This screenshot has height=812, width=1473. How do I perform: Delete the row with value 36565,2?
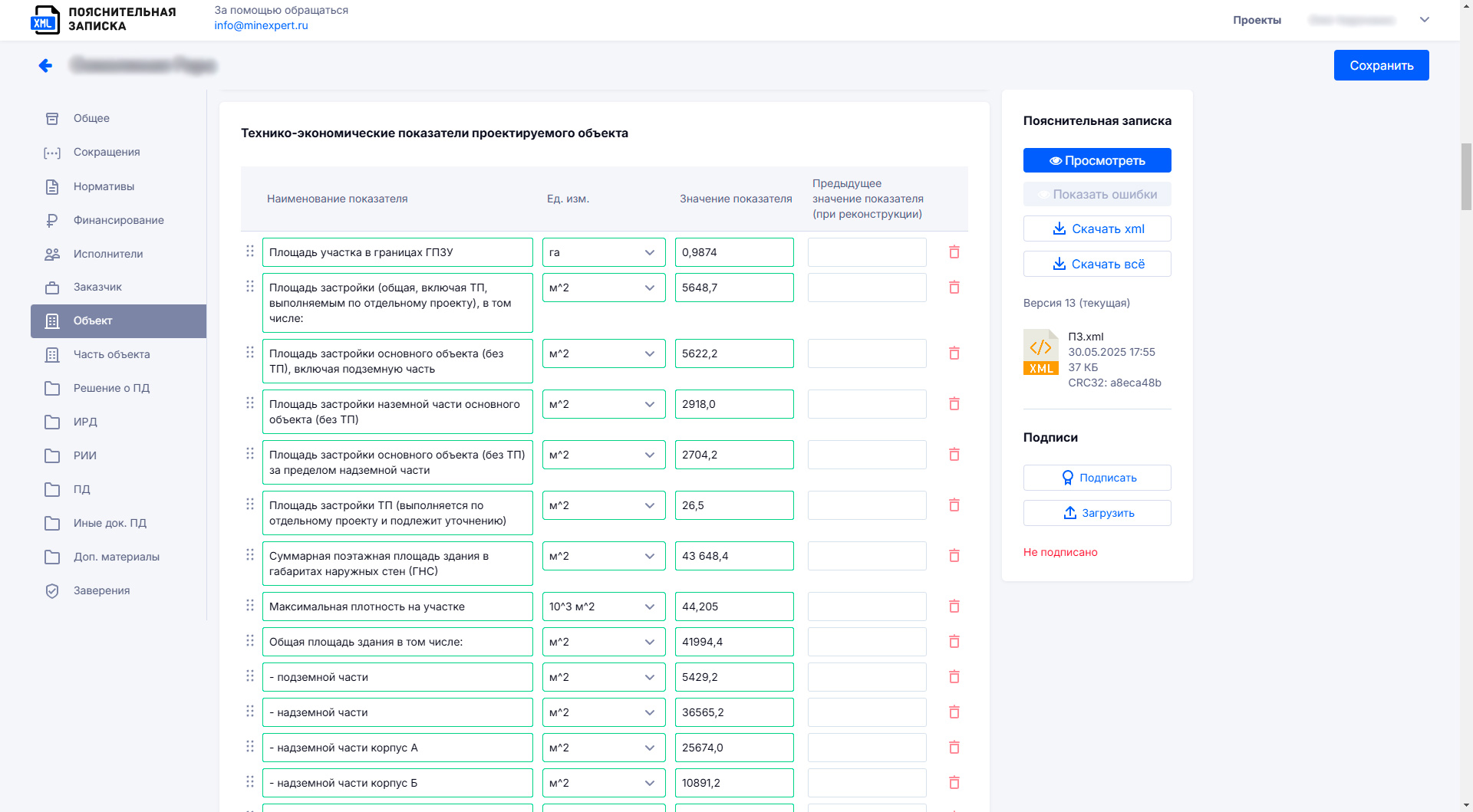(954, 712)
